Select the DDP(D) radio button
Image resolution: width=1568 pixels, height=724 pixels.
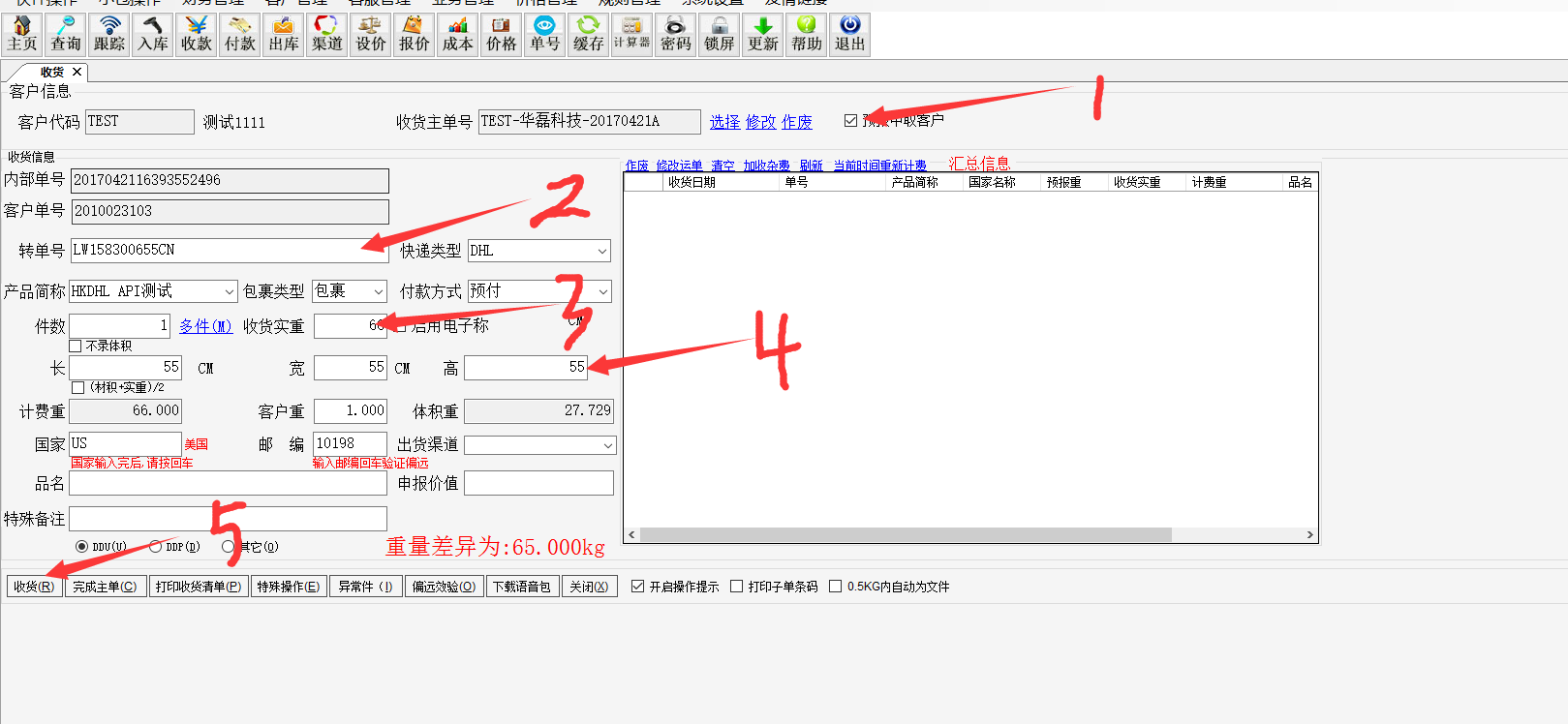click(x=156, y=547)
